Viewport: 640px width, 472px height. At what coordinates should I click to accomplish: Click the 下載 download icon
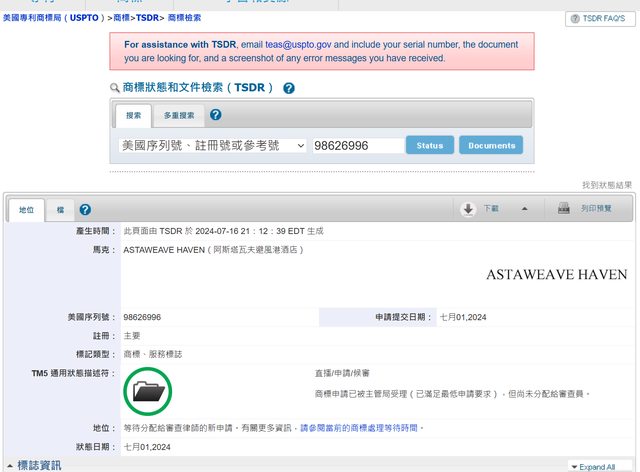pyautogui.click(x=468, y=209)
